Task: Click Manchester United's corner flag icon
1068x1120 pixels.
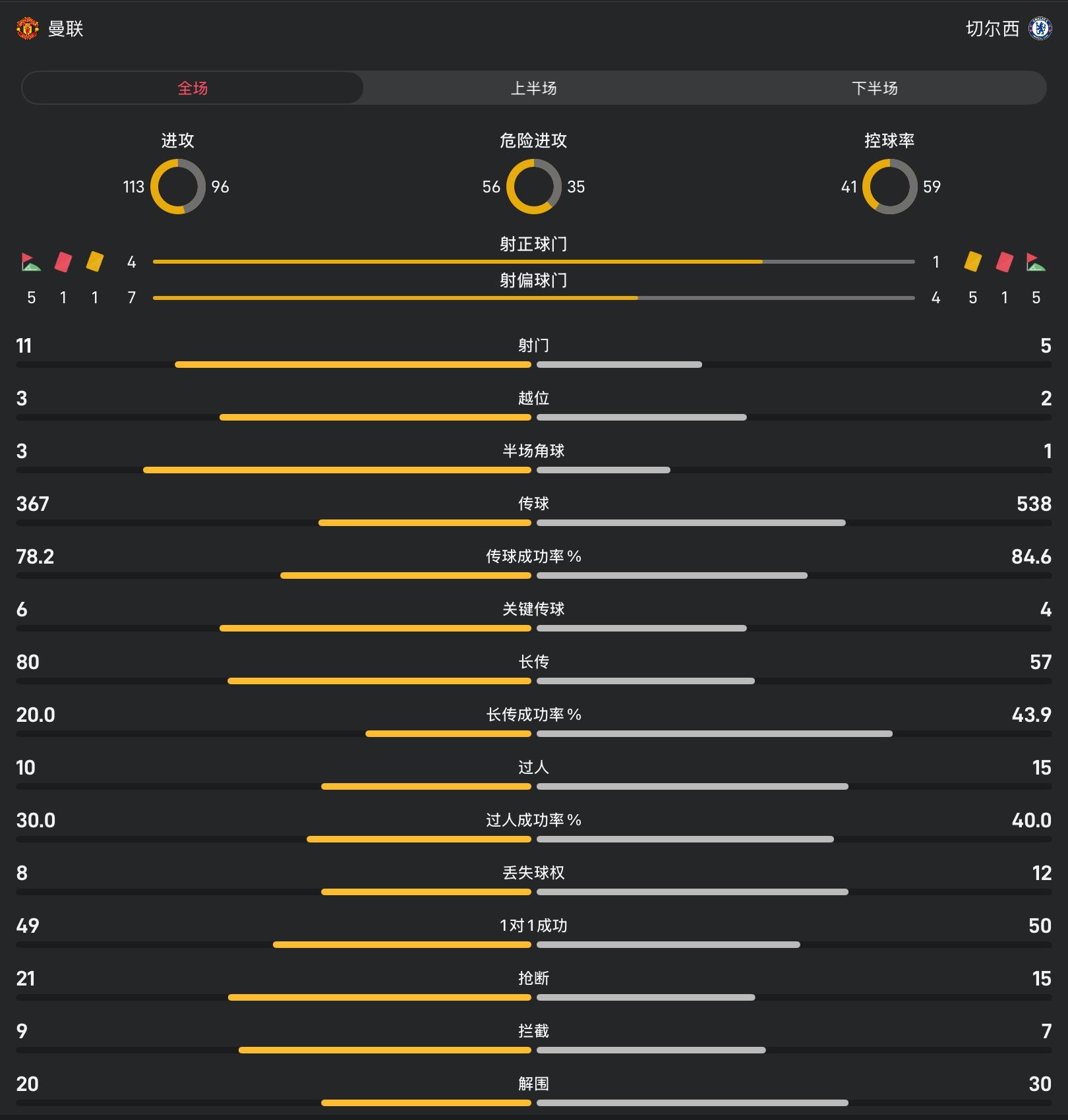Action: point(31,262)
